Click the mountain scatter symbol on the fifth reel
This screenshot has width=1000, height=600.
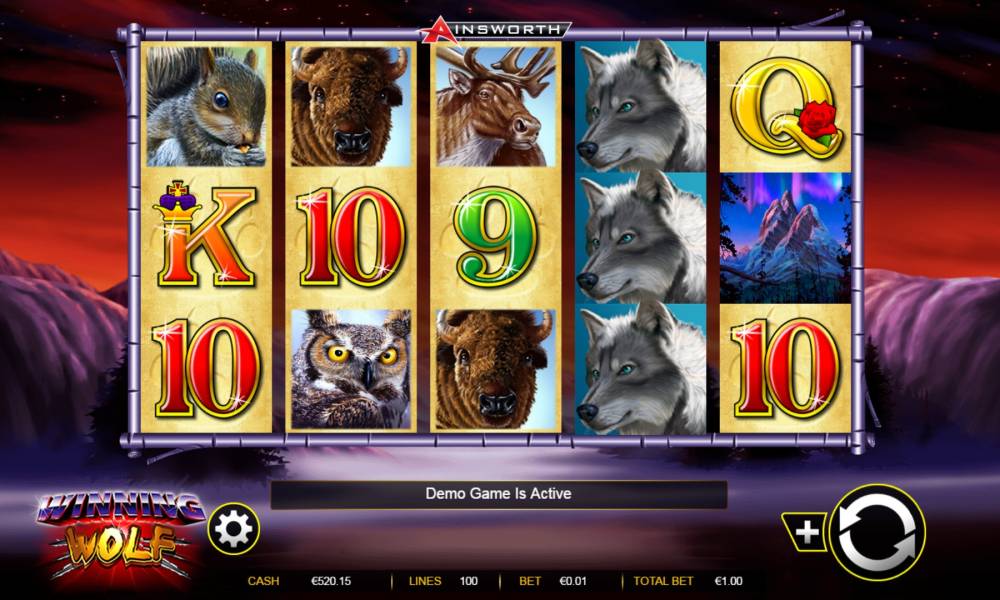(x=786, y=238)
